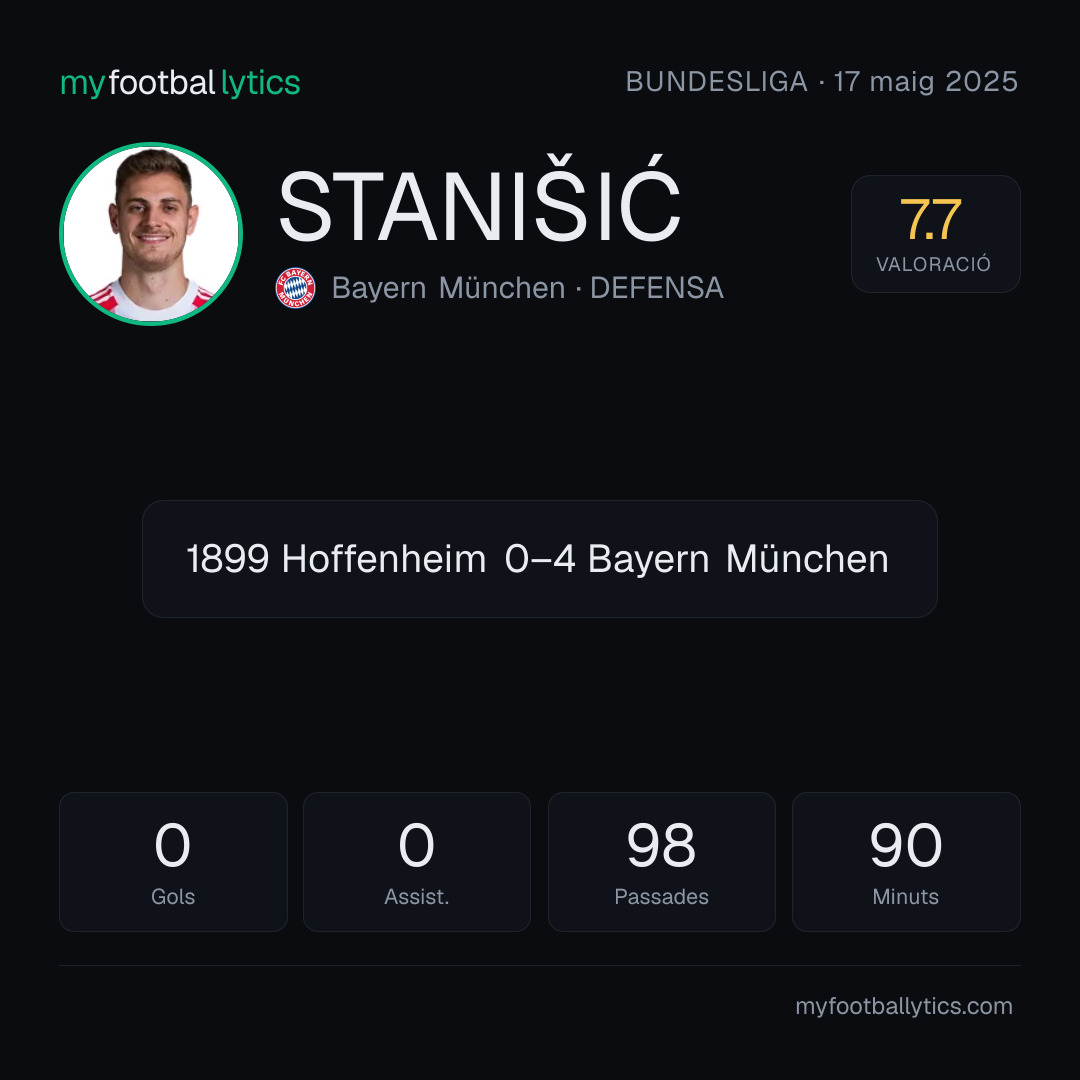Click the Hoffenheim 0–4 Bayern München scoreline
Image resolution: width=1080 pixels, height=1080 pixels.
tap(539, 559)
